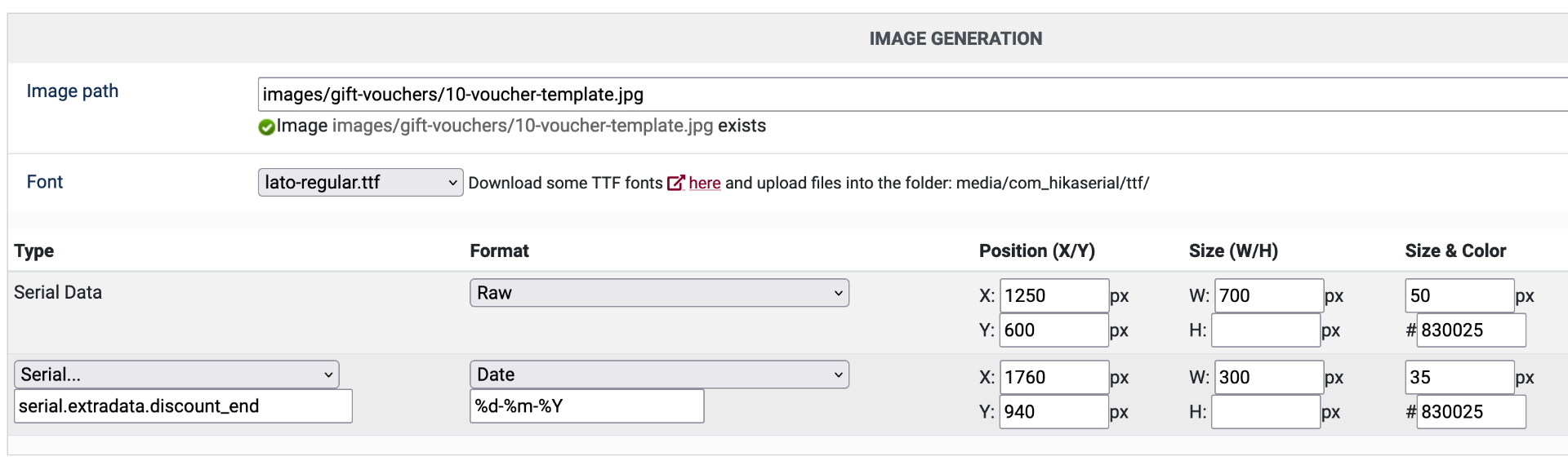The height and width of the screenshot is (461, 1568).
Task: Focus the X position field showing 1250
Action: [x=1053, y=295]
